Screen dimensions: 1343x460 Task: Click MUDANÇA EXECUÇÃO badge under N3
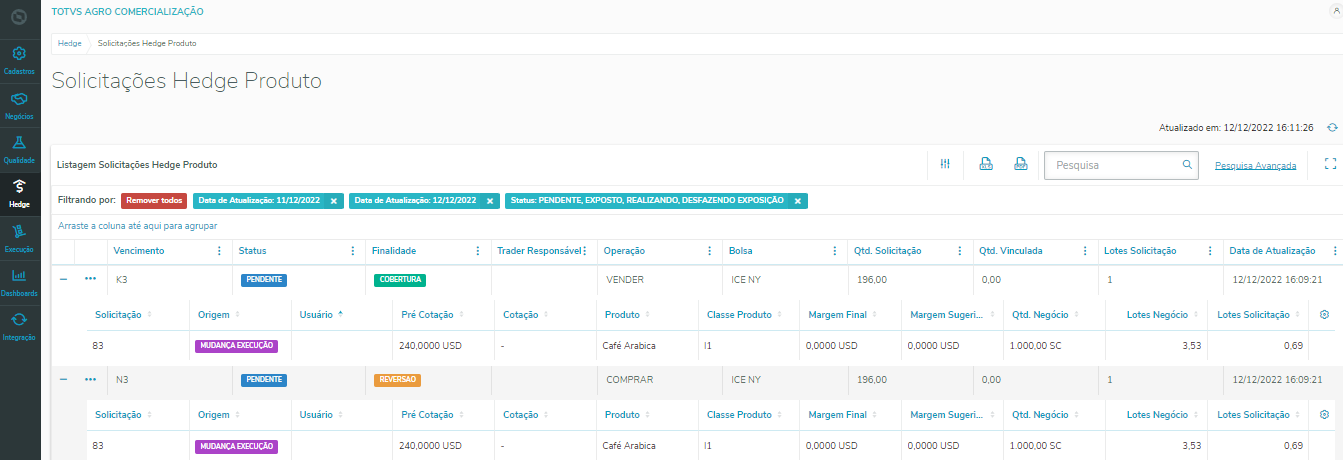(x=236, y=446)
